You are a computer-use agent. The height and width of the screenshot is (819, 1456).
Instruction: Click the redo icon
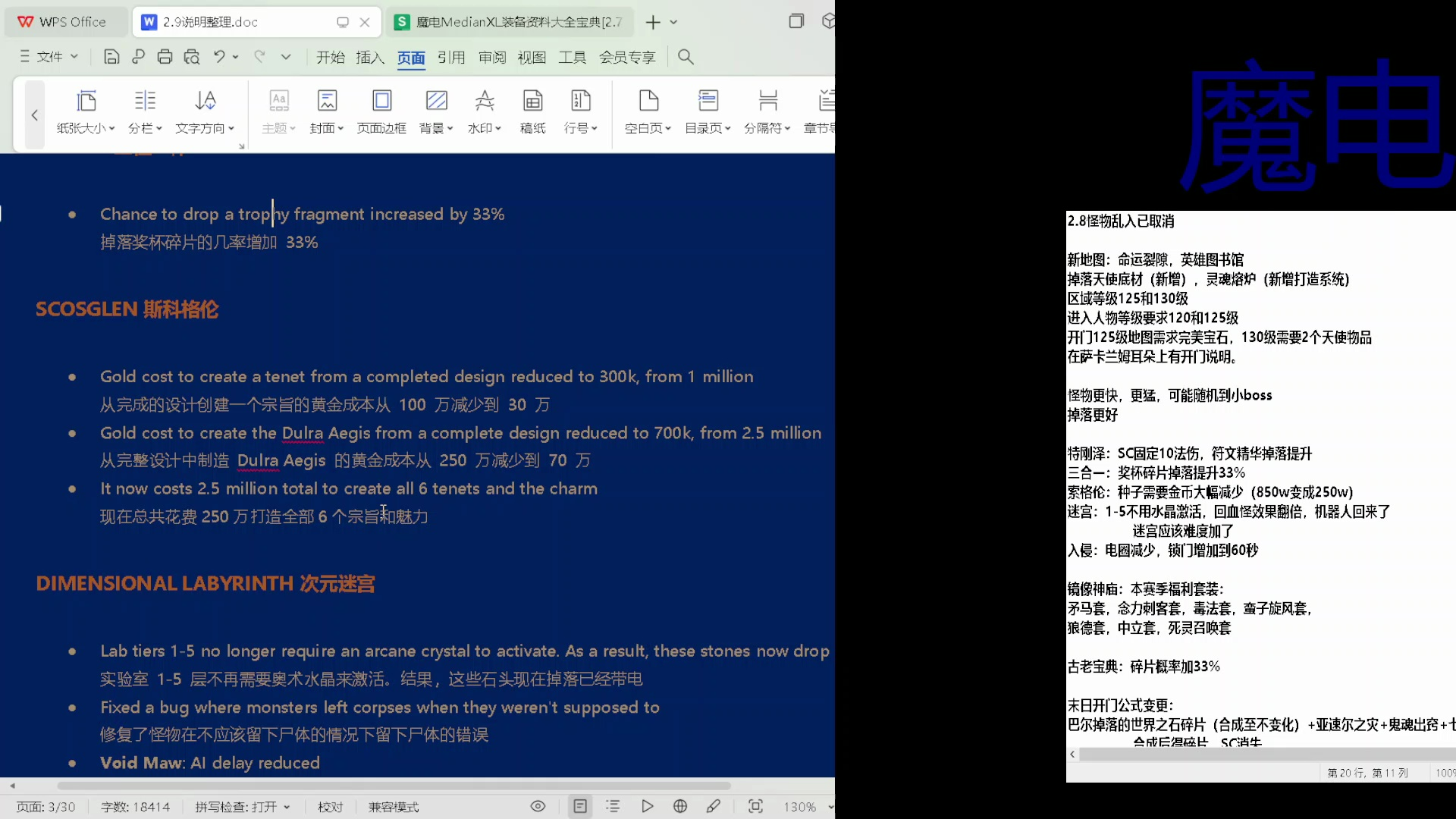[x=260, y=57]
